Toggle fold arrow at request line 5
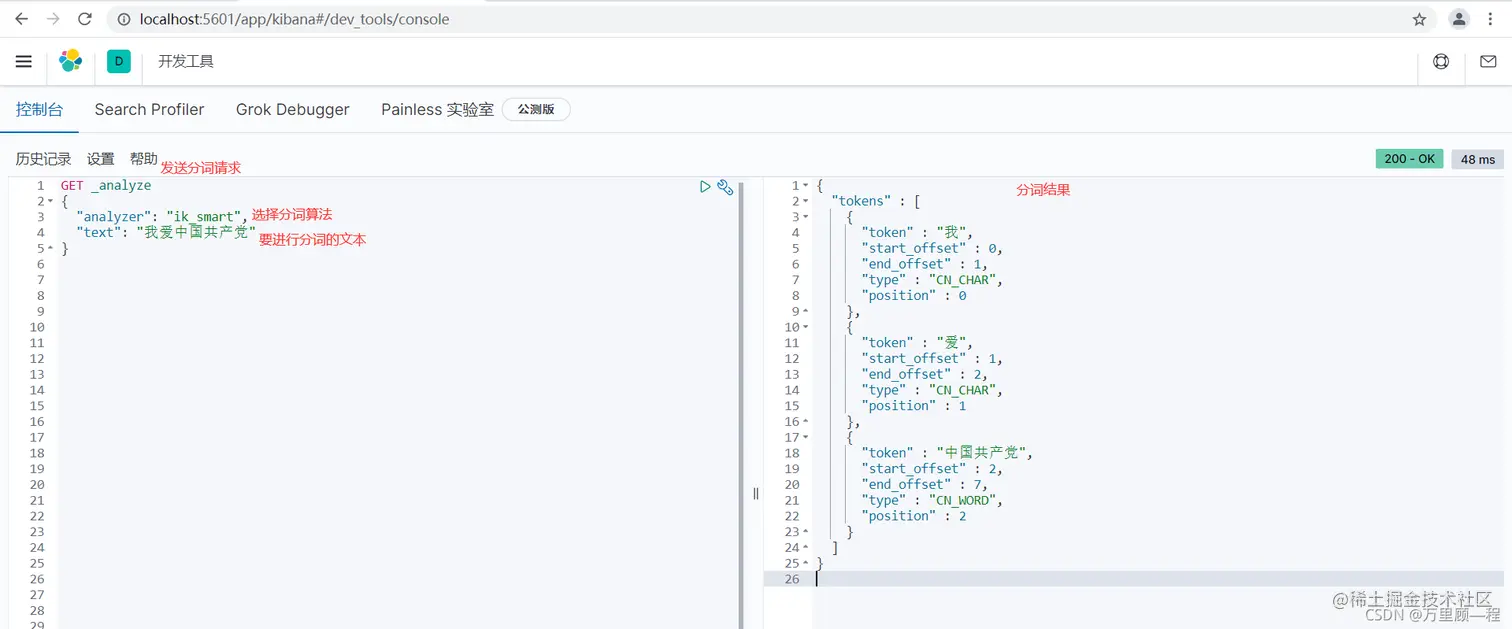1512x629 pixels. click(51, 248)
